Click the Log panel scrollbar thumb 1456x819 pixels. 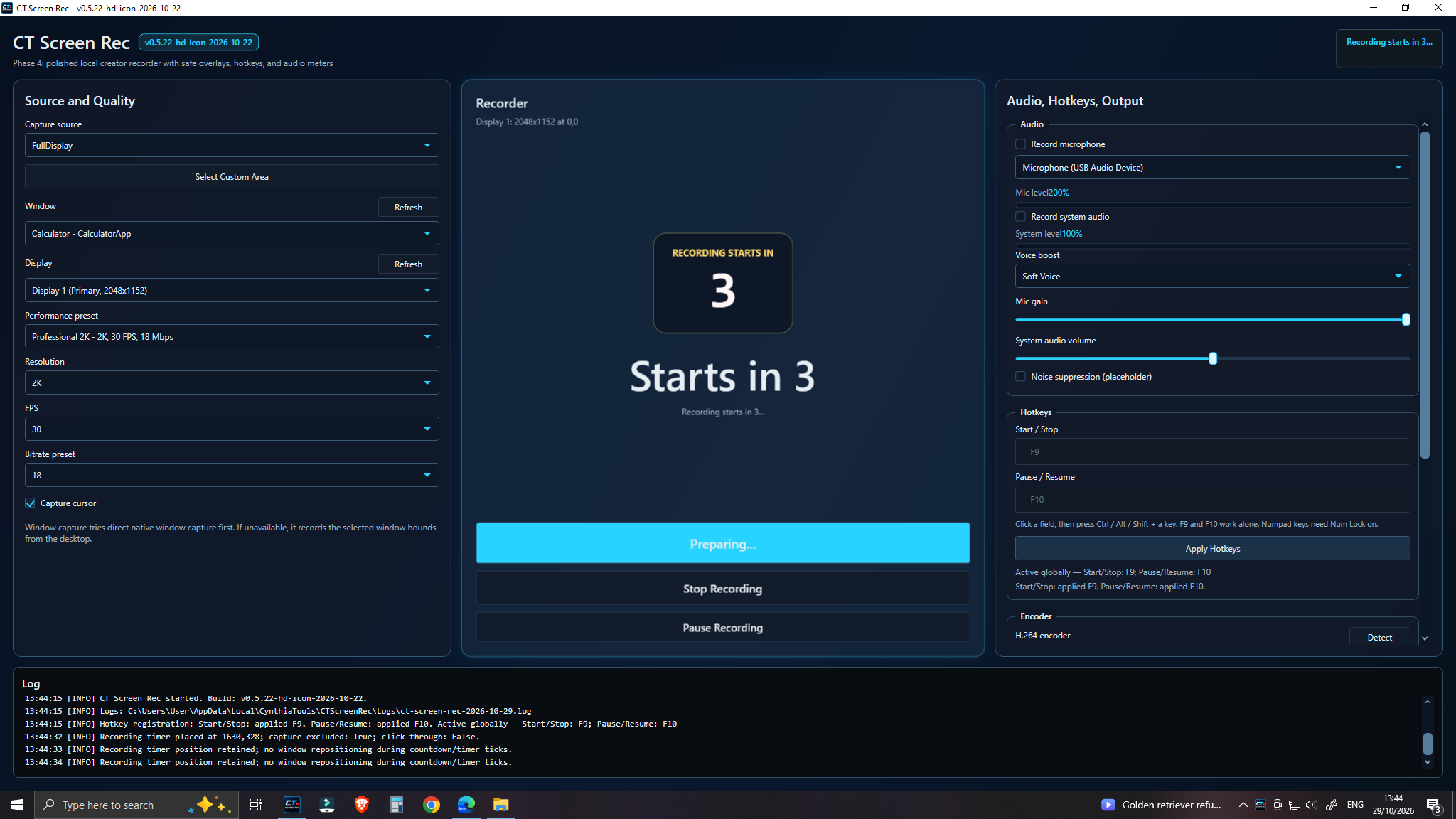click(1427, 744)
